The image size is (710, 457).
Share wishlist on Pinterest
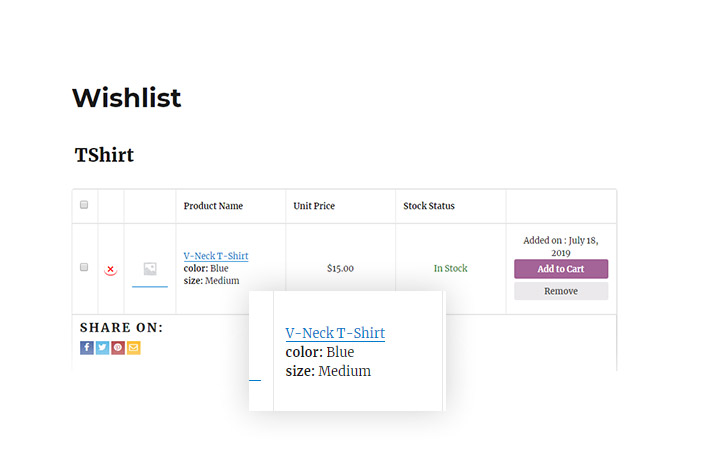pos(118,347)
